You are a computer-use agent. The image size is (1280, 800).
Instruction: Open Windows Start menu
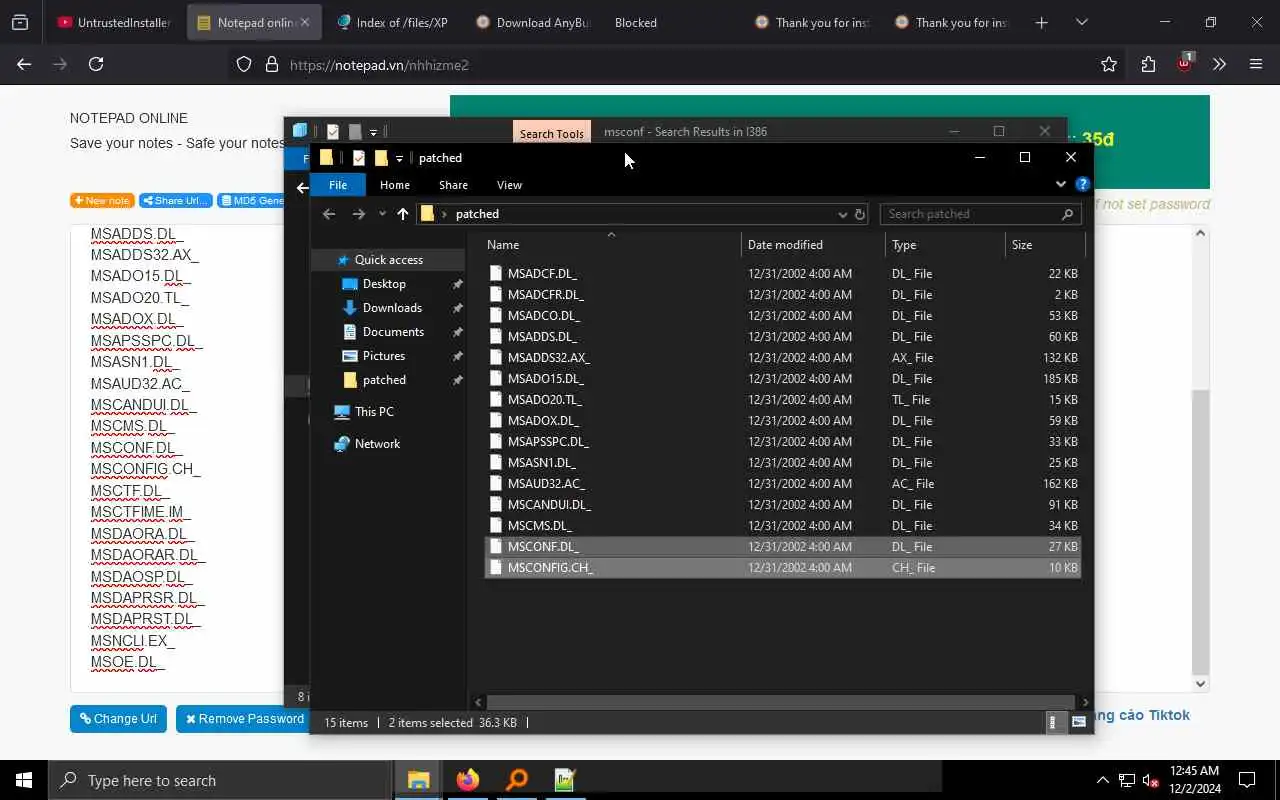click(24, 780)
